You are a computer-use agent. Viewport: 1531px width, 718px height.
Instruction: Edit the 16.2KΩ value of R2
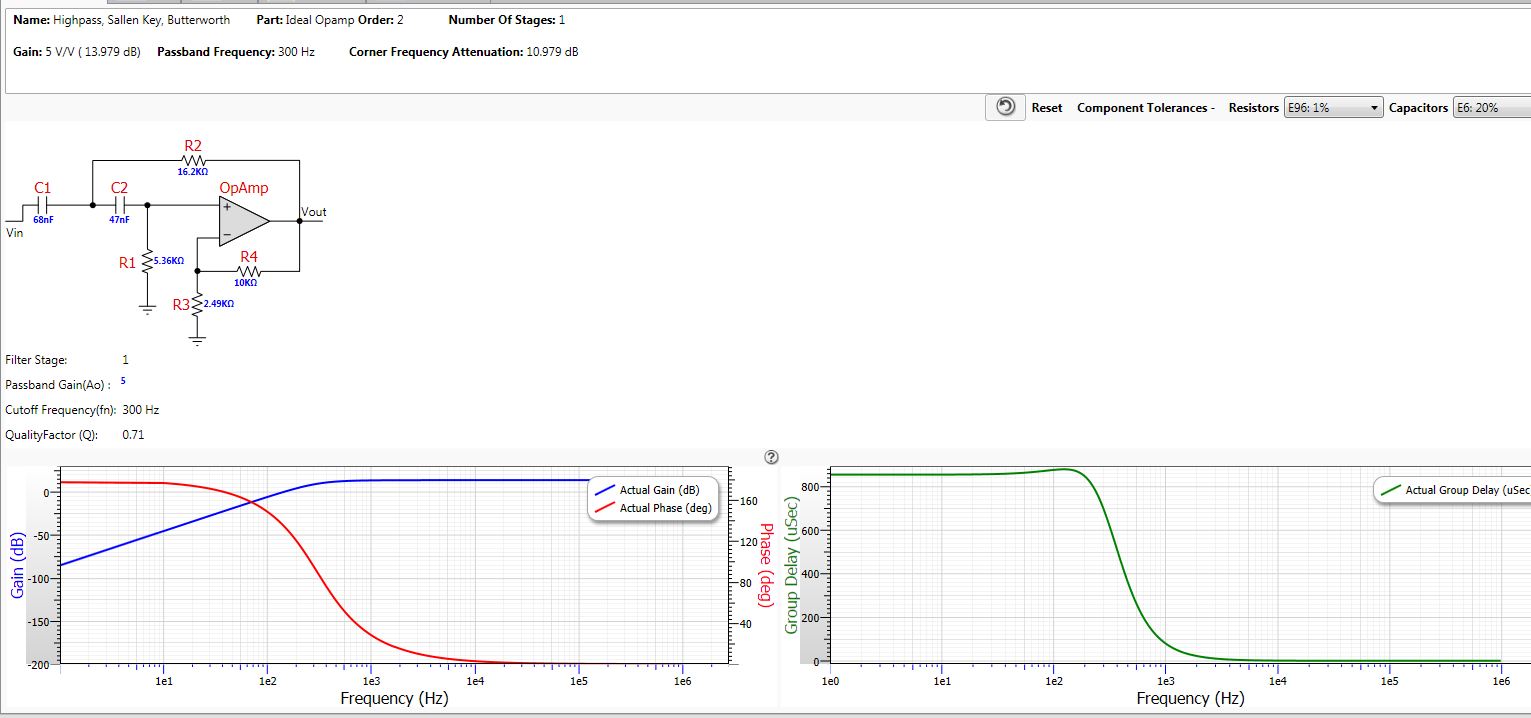[193, 173]
